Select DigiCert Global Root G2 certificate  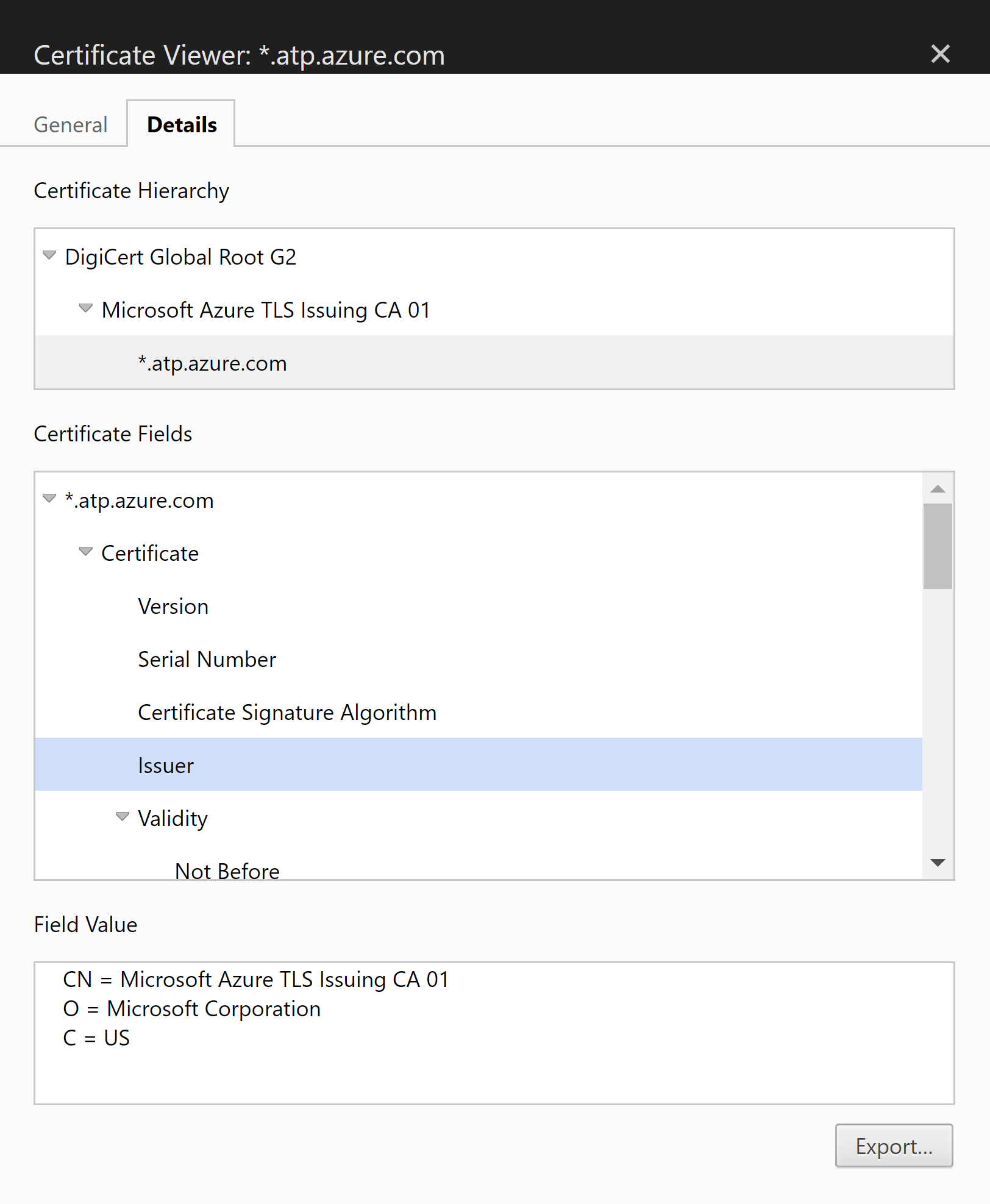tap(180, 257)
